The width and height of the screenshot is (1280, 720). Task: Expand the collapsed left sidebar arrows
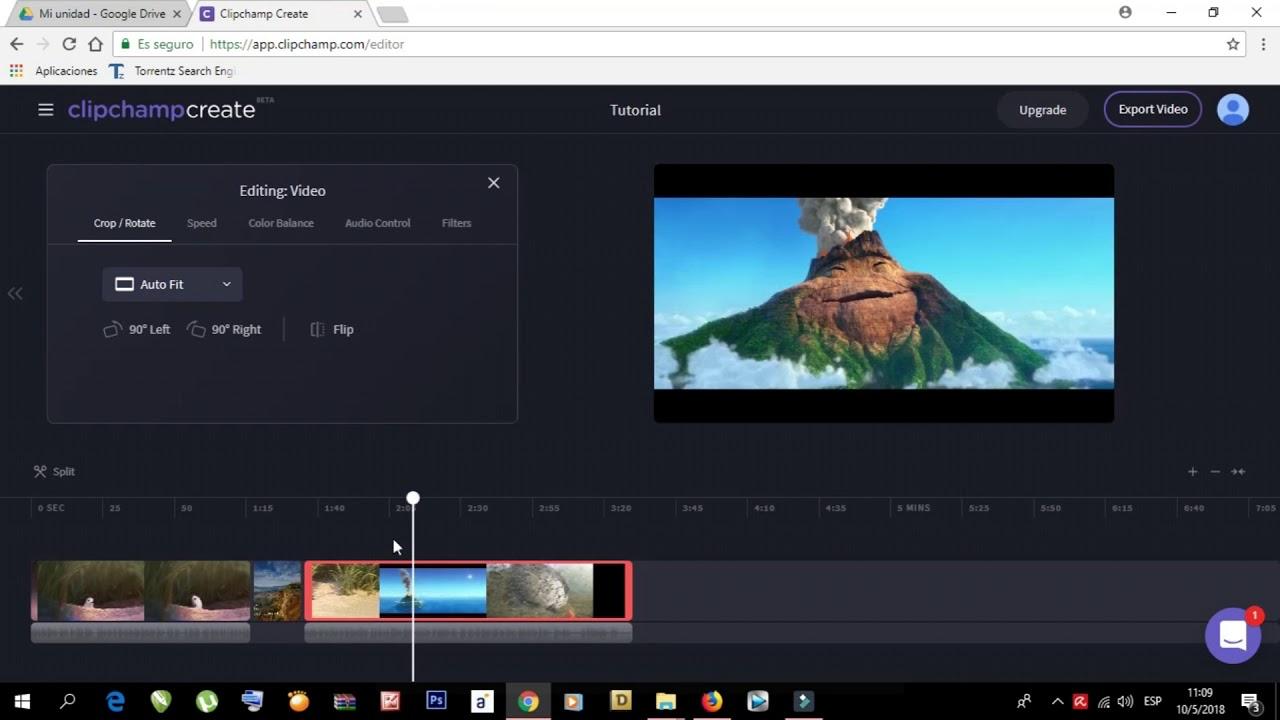tap(15, 293)
